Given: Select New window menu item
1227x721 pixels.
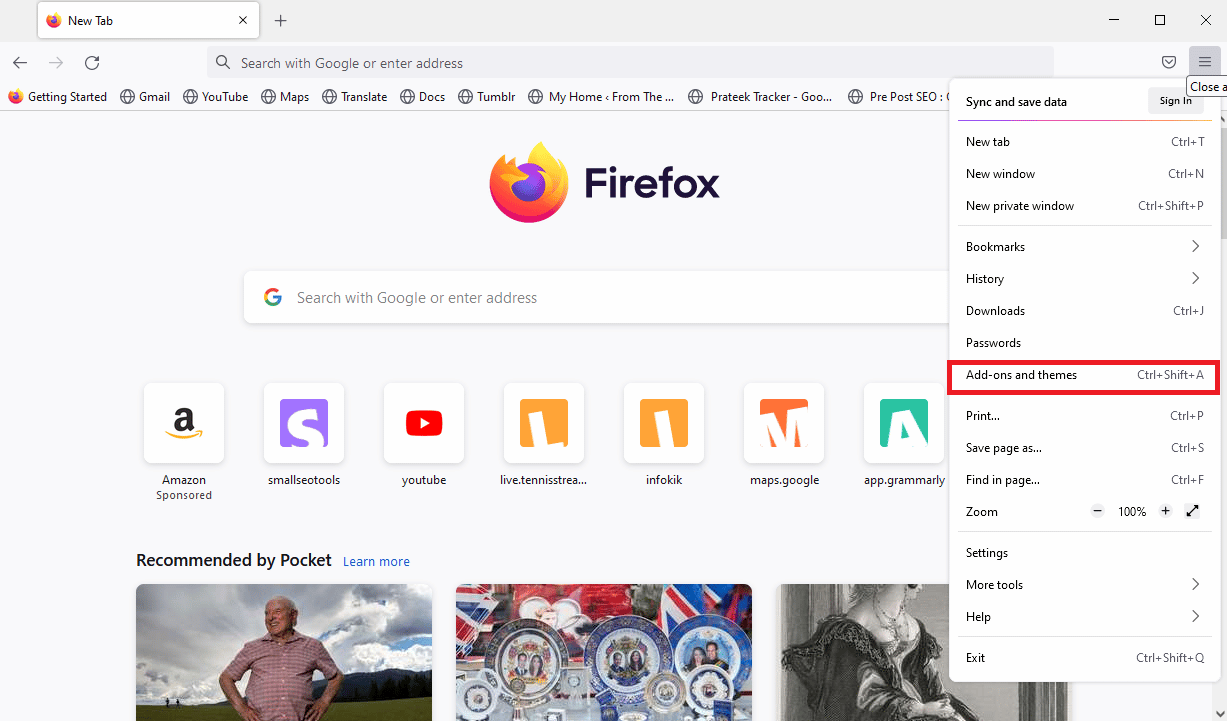Looking at the screenshot, I should (x=1084, y=173).
